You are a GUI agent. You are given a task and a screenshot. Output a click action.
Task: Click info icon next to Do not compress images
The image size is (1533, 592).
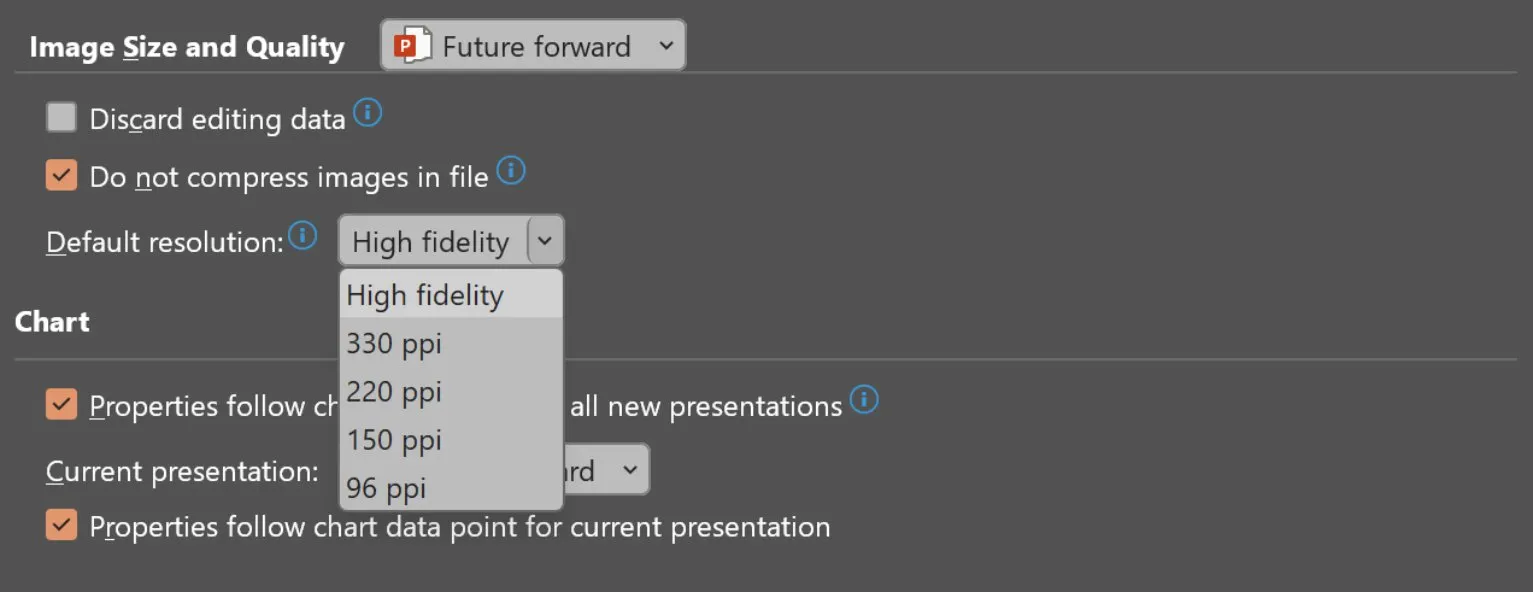click(511, 172)
